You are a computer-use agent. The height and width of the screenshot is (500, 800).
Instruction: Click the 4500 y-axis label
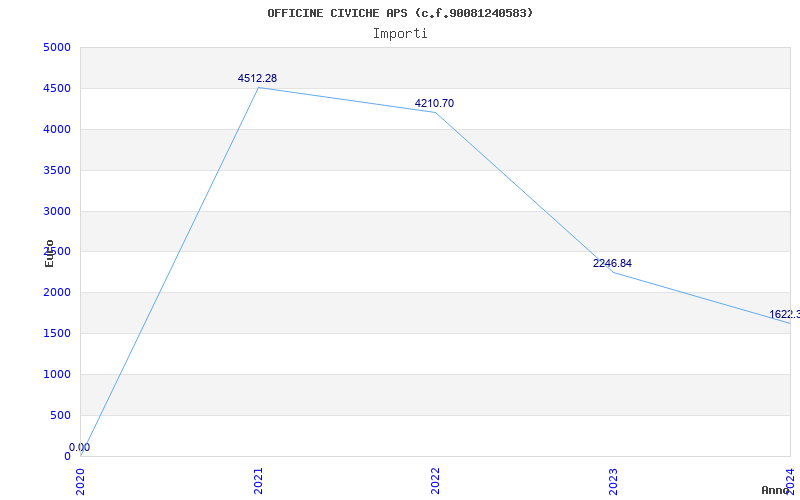[57, 89]
